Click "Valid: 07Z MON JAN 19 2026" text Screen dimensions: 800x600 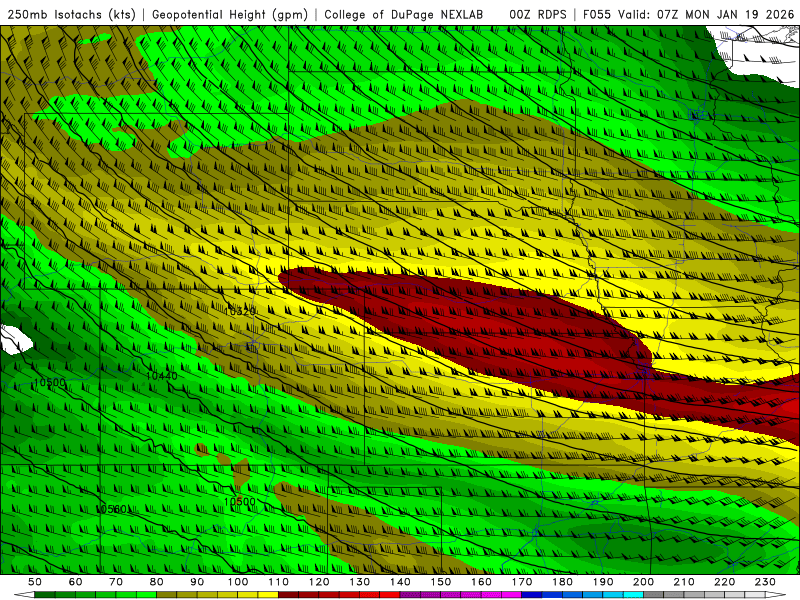click(x=706, y=15)
